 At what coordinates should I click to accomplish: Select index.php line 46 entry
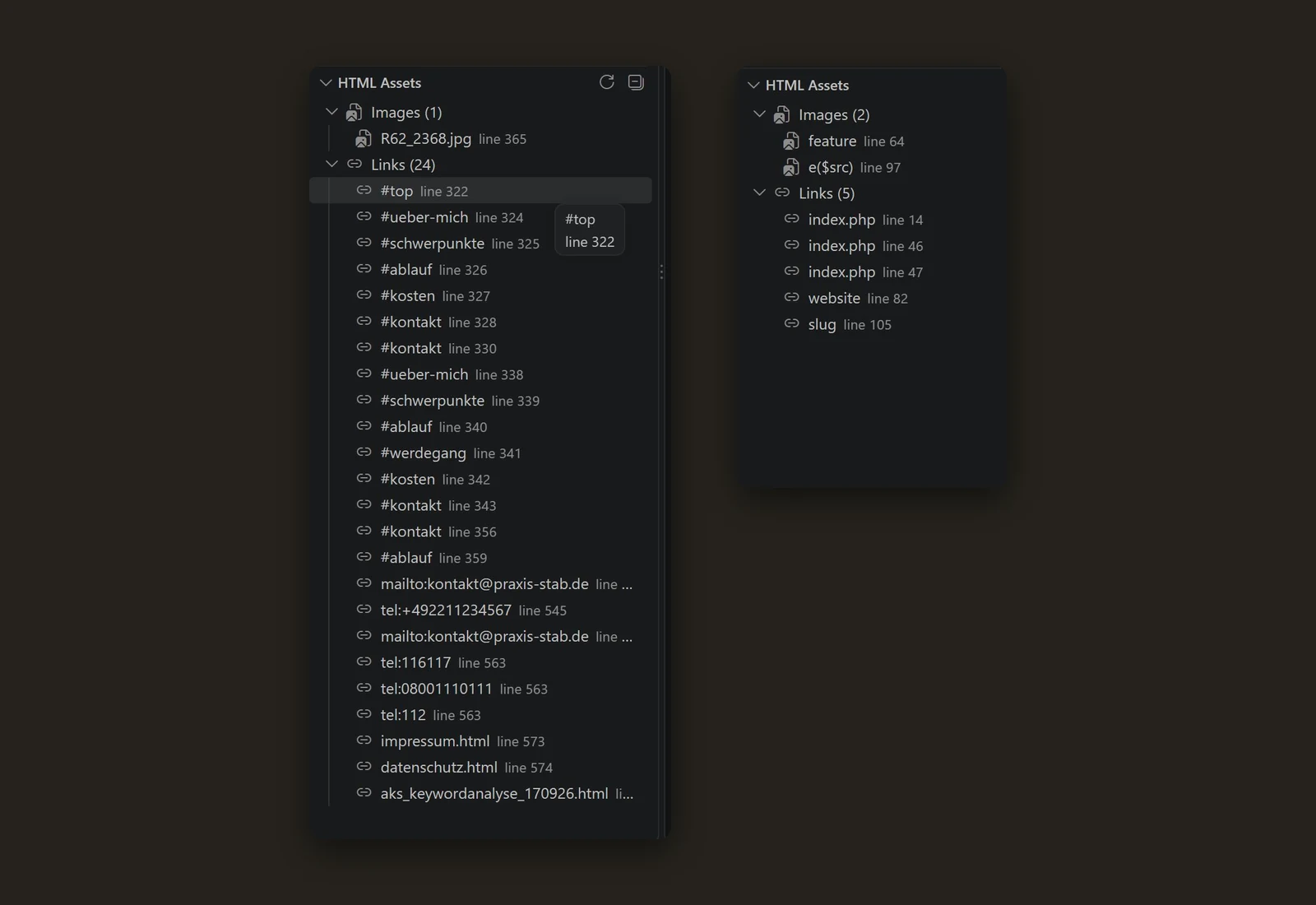[x=872, y=246]
